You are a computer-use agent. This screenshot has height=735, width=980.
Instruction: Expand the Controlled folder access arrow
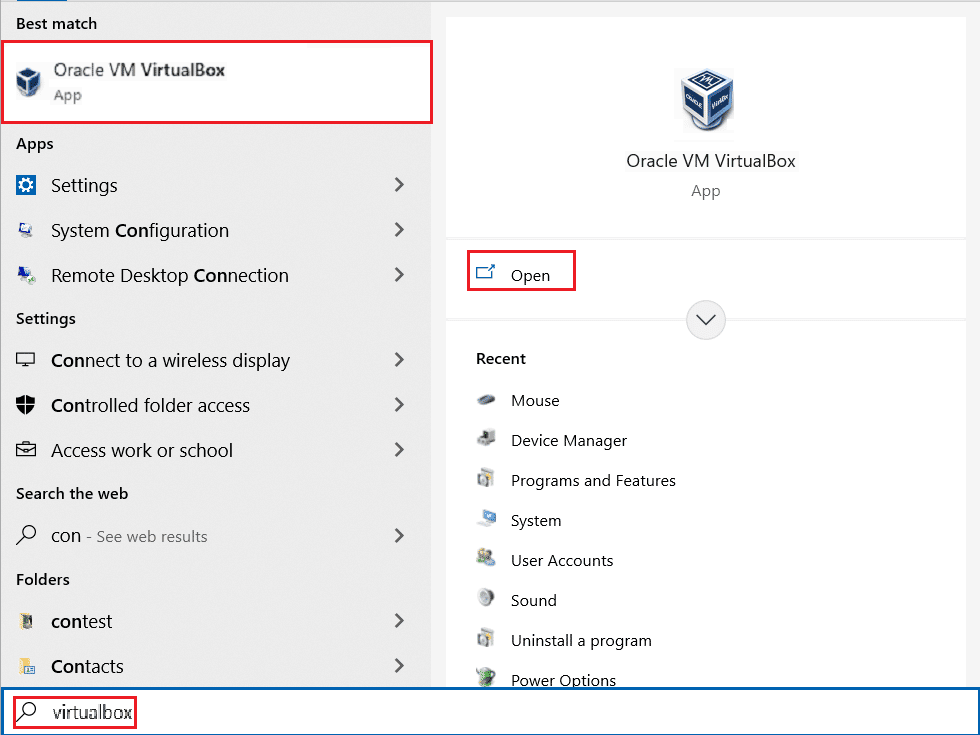(x=399, y=404)
